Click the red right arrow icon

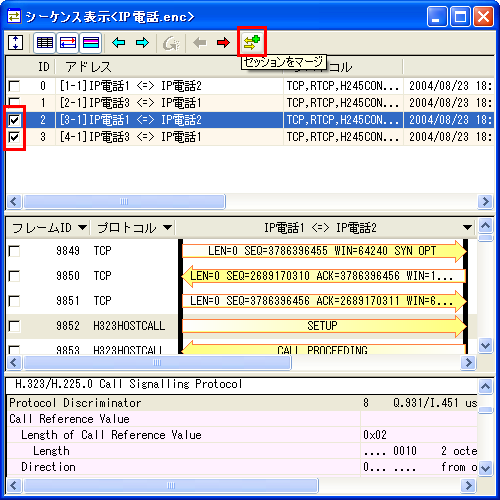(223, 43)
